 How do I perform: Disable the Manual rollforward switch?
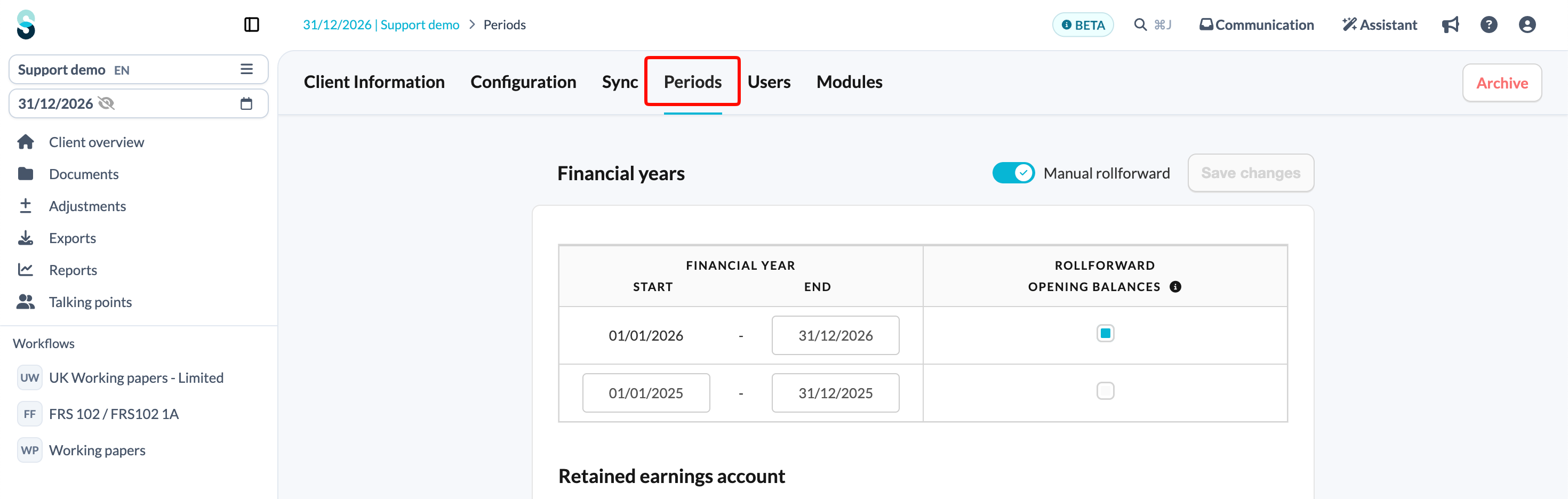1013,173
